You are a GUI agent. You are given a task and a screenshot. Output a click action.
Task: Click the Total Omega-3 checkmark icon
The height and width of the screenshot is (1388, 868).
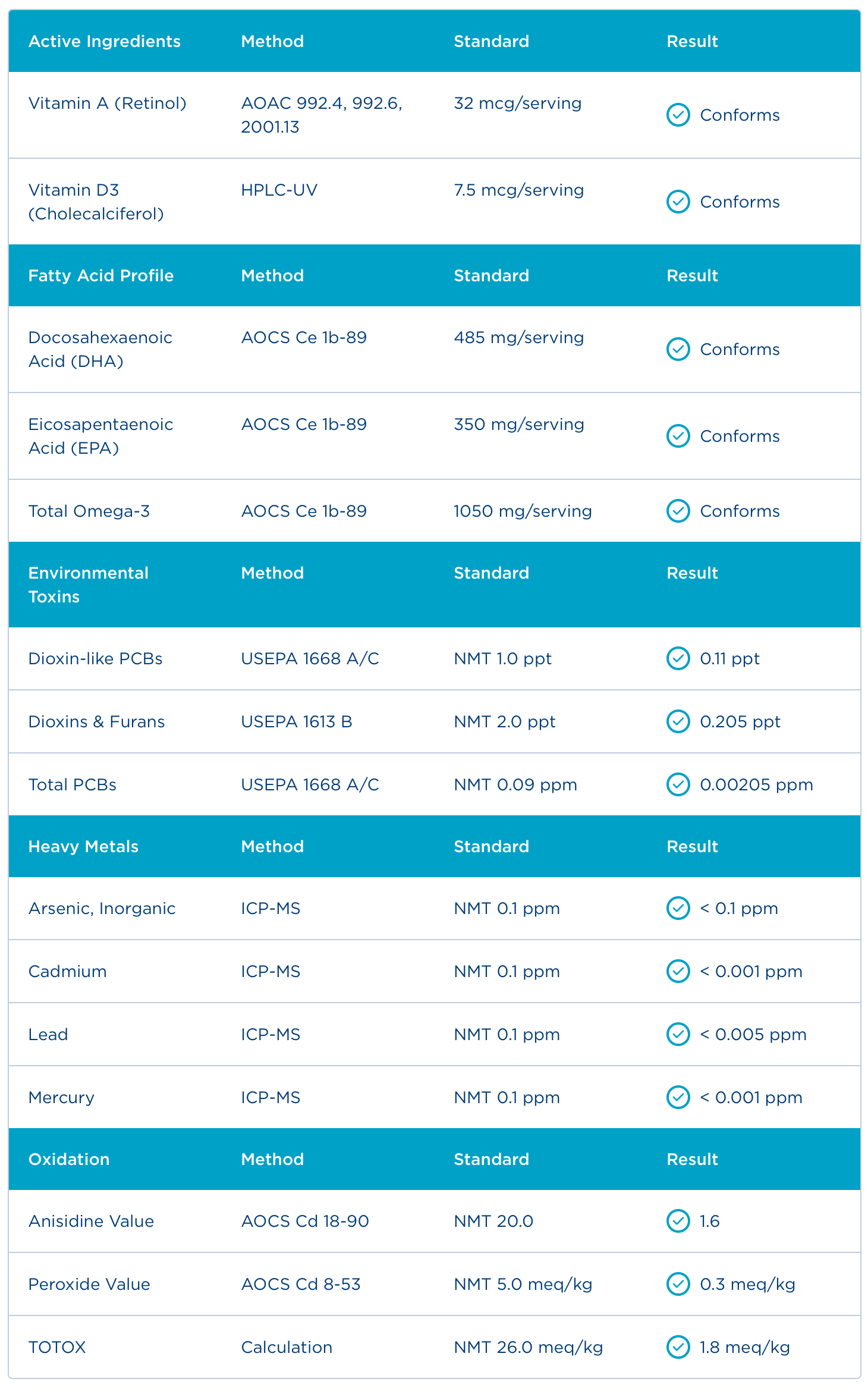(x=678, y=511)
